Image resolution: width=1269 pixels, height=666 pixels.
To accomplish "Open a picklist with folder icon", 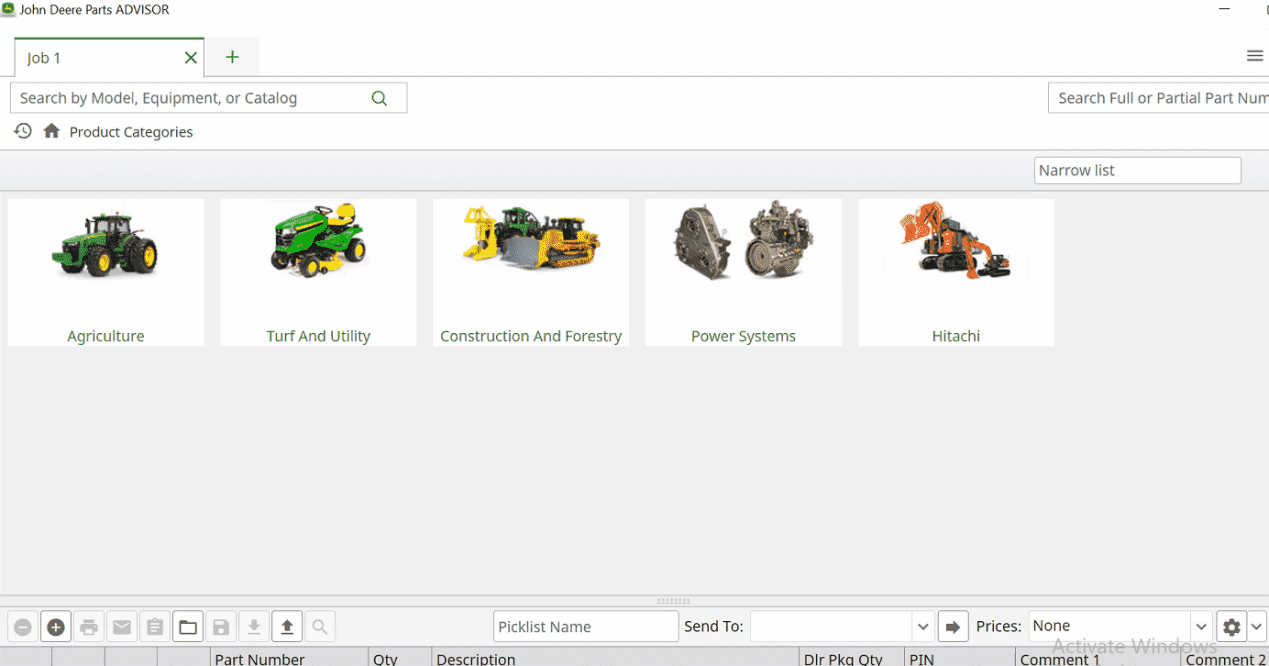I will 188,627.
